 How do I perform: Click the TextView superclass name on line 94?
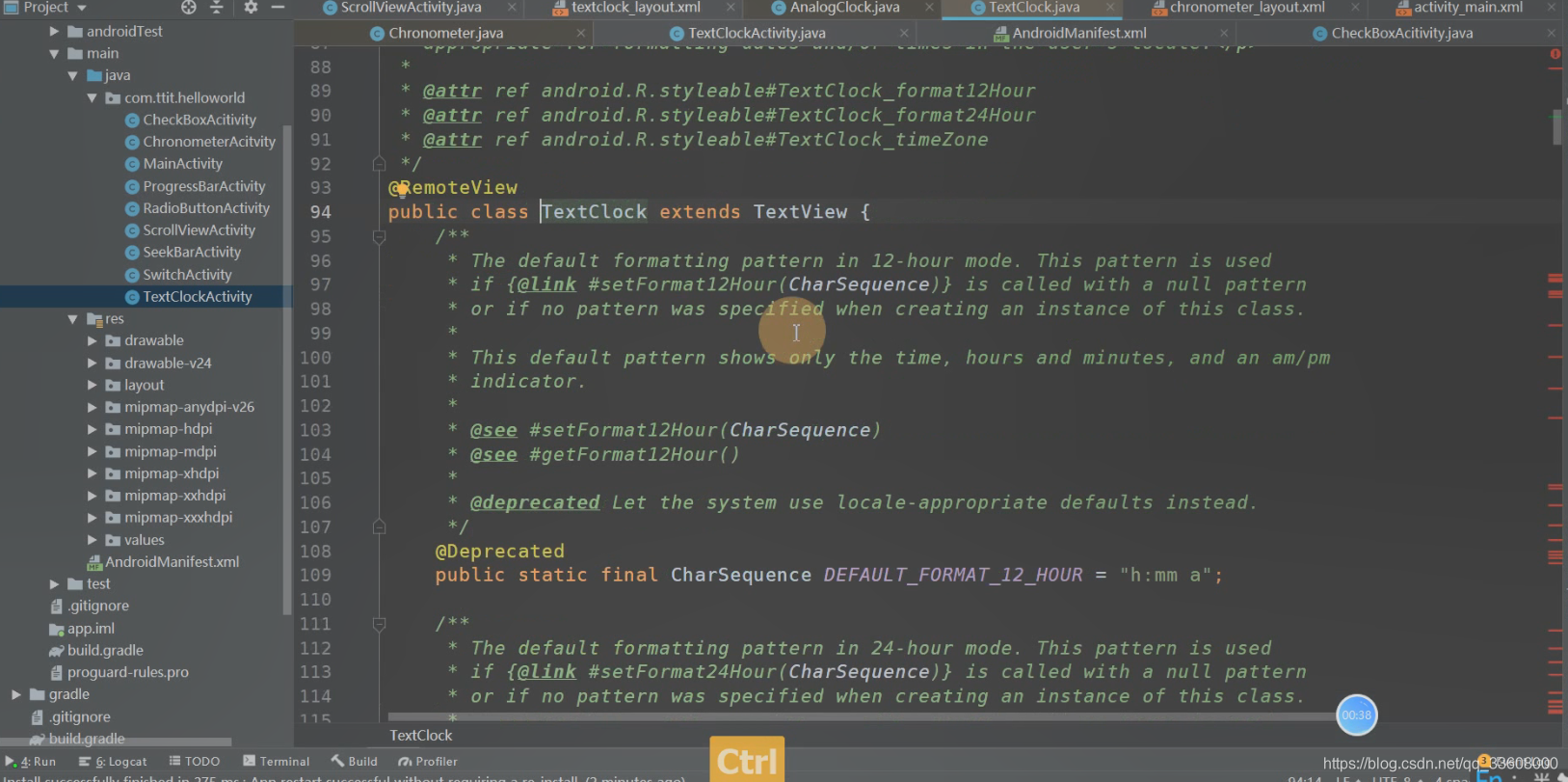800,212
